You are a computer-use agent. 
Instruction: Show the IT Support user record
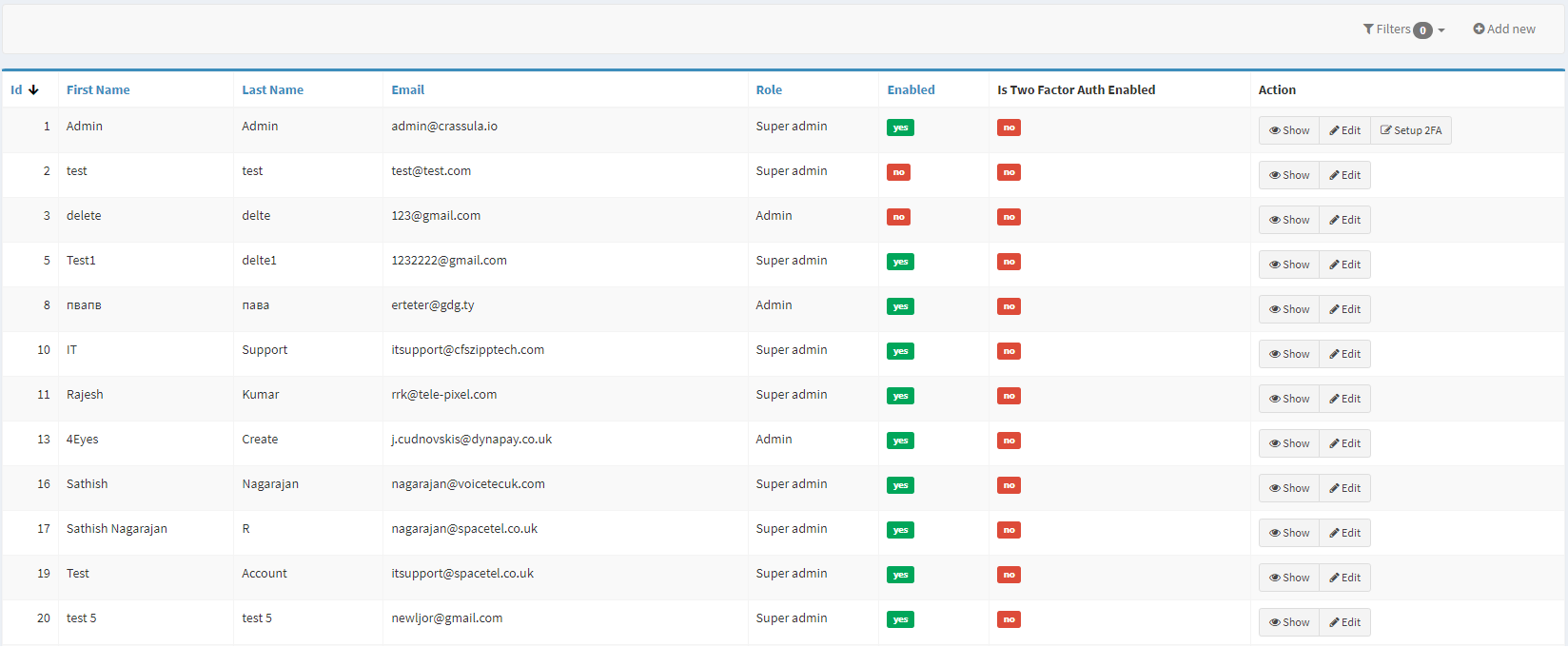(1288, 354)
